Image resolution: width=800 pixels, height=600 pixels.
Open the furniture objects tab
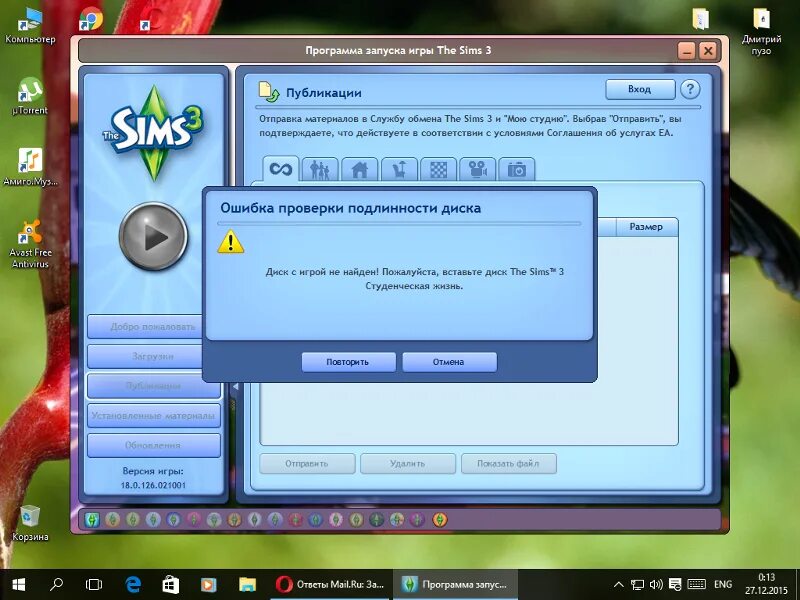pos(399,169)
